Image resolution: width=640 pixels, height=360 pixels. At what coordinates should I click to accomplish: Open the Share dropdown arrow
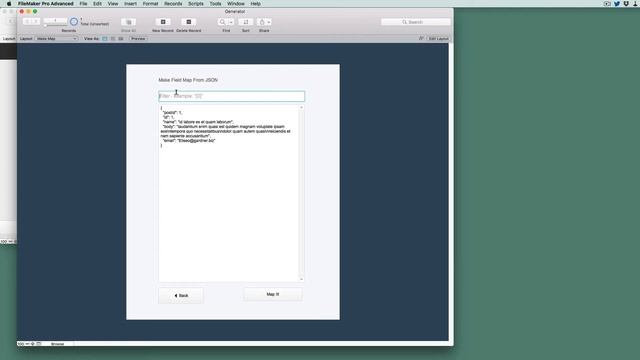269,22
